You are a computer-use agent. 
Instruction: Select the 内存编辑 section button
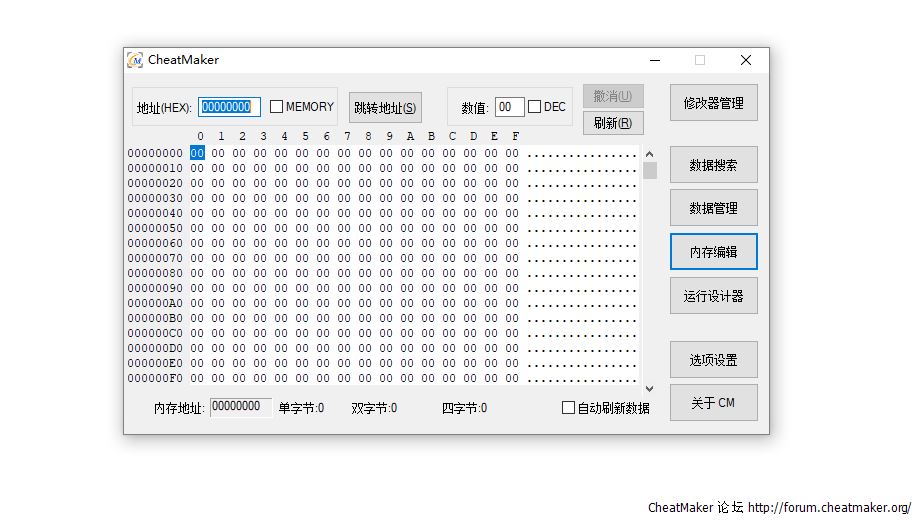point(713,252)
